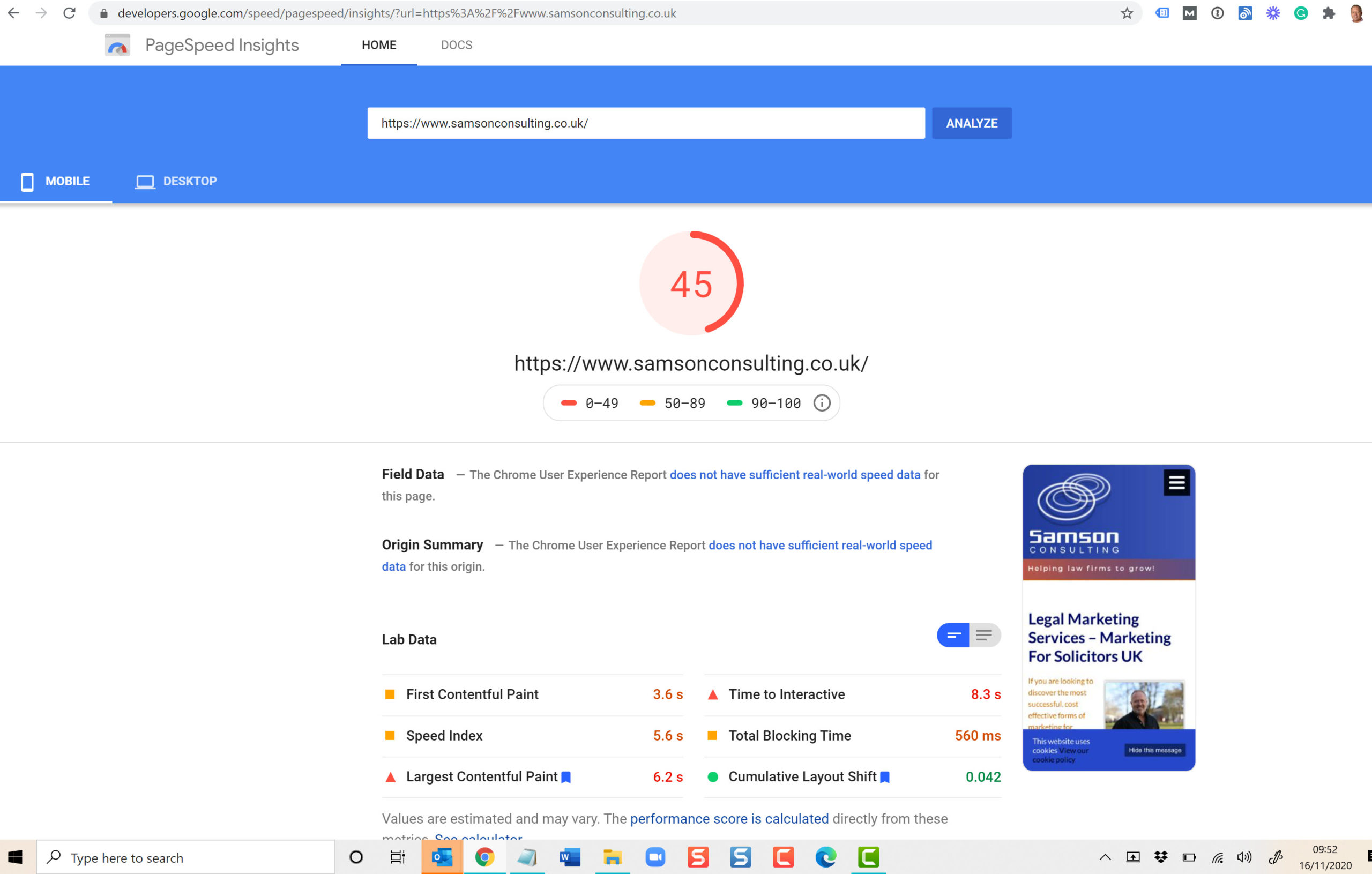
Task: Switch to the DESKTOP results tab
Action: click(176, 181)
